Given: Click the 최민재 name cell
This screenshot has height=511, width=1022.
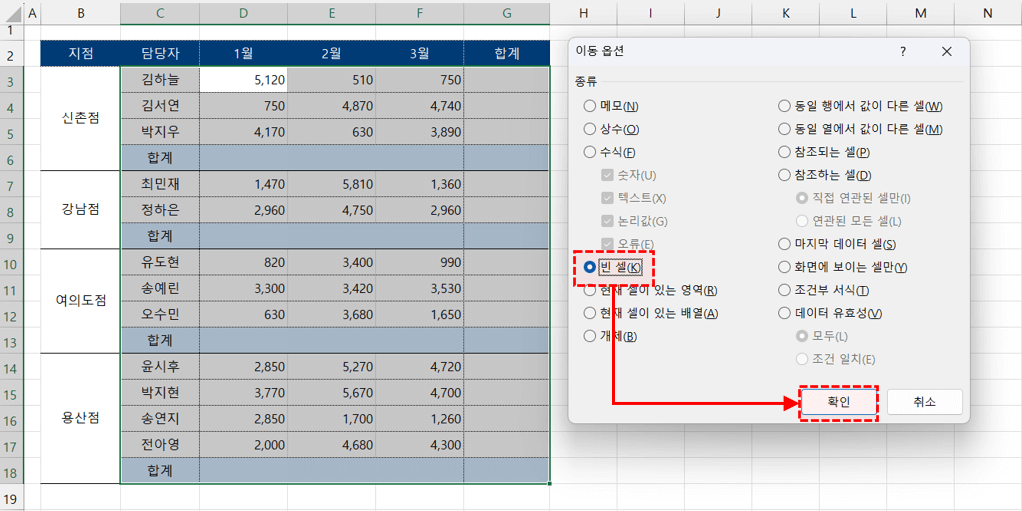Looking at the screenshot, I should click(160, 184).
